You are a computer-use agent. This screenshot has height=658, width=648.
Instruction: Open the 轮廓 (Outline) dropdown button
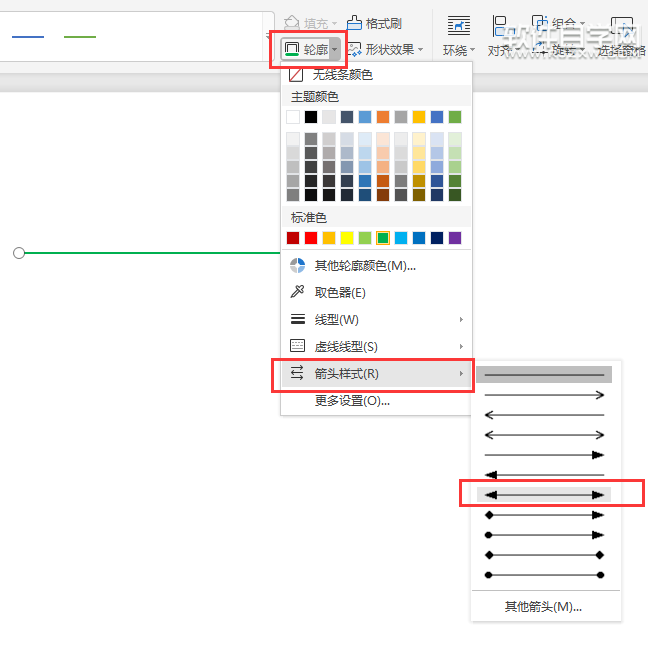point(311,49)
